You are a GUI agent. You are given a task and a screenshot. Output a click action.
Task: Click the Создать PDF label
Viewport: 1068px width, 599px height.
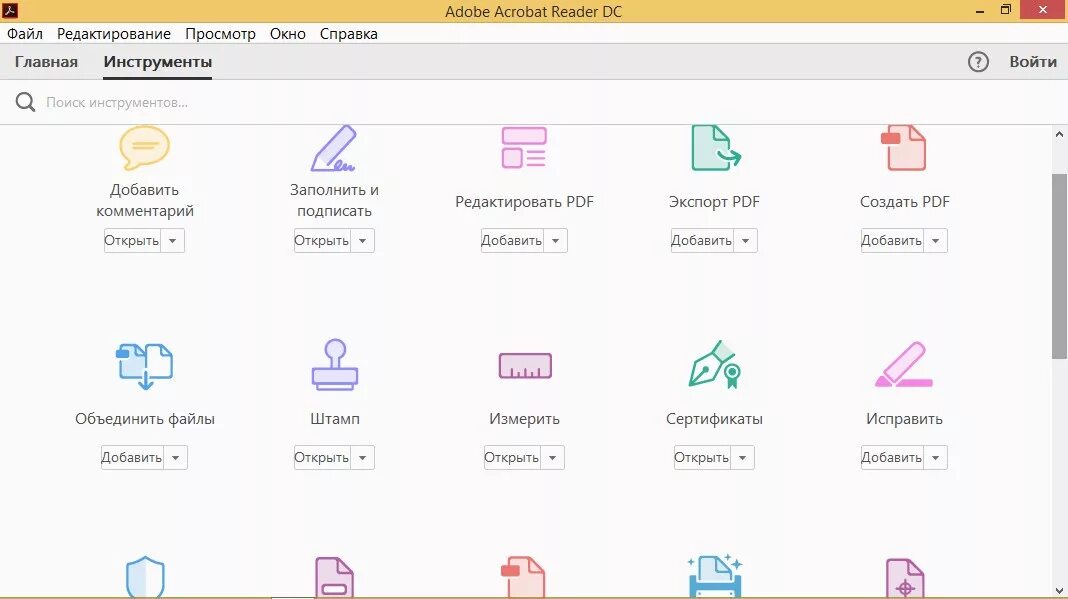[x=905, y=202]
